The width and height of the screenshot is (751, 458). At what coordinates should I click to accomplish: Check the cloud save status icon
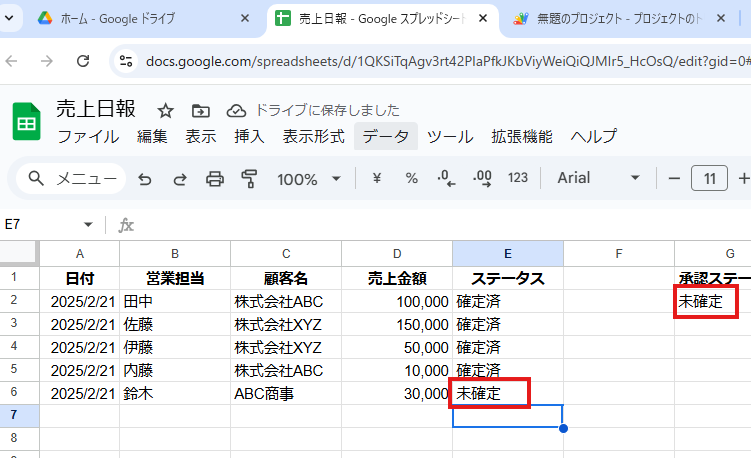coord(236,111)
